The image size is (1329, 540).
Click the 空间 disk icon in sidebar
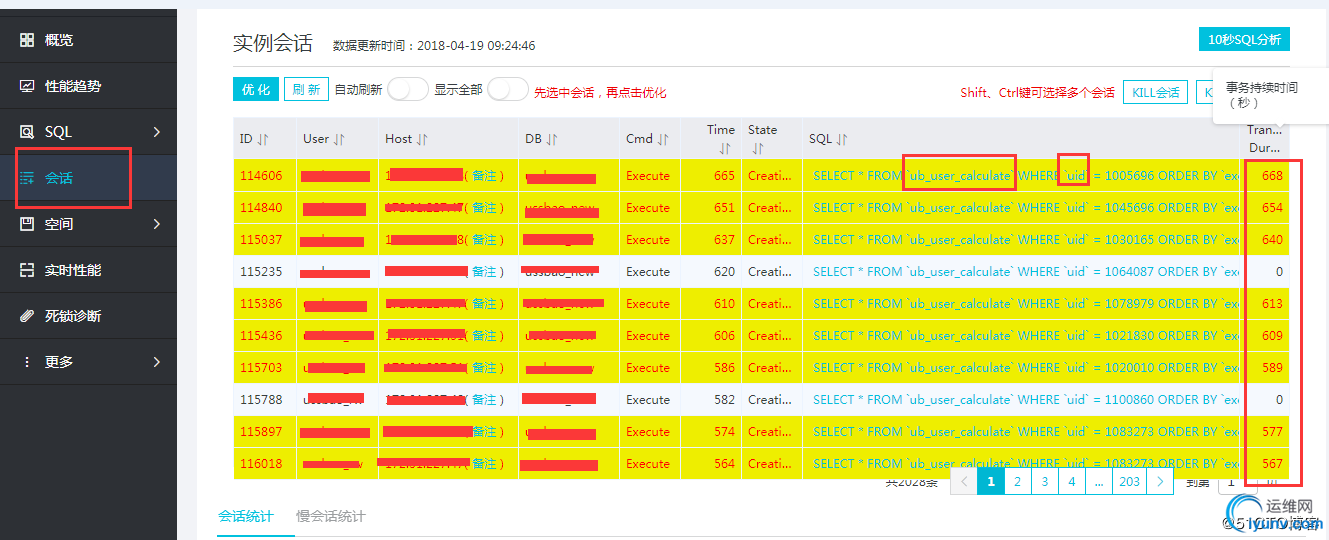[27, 224]
